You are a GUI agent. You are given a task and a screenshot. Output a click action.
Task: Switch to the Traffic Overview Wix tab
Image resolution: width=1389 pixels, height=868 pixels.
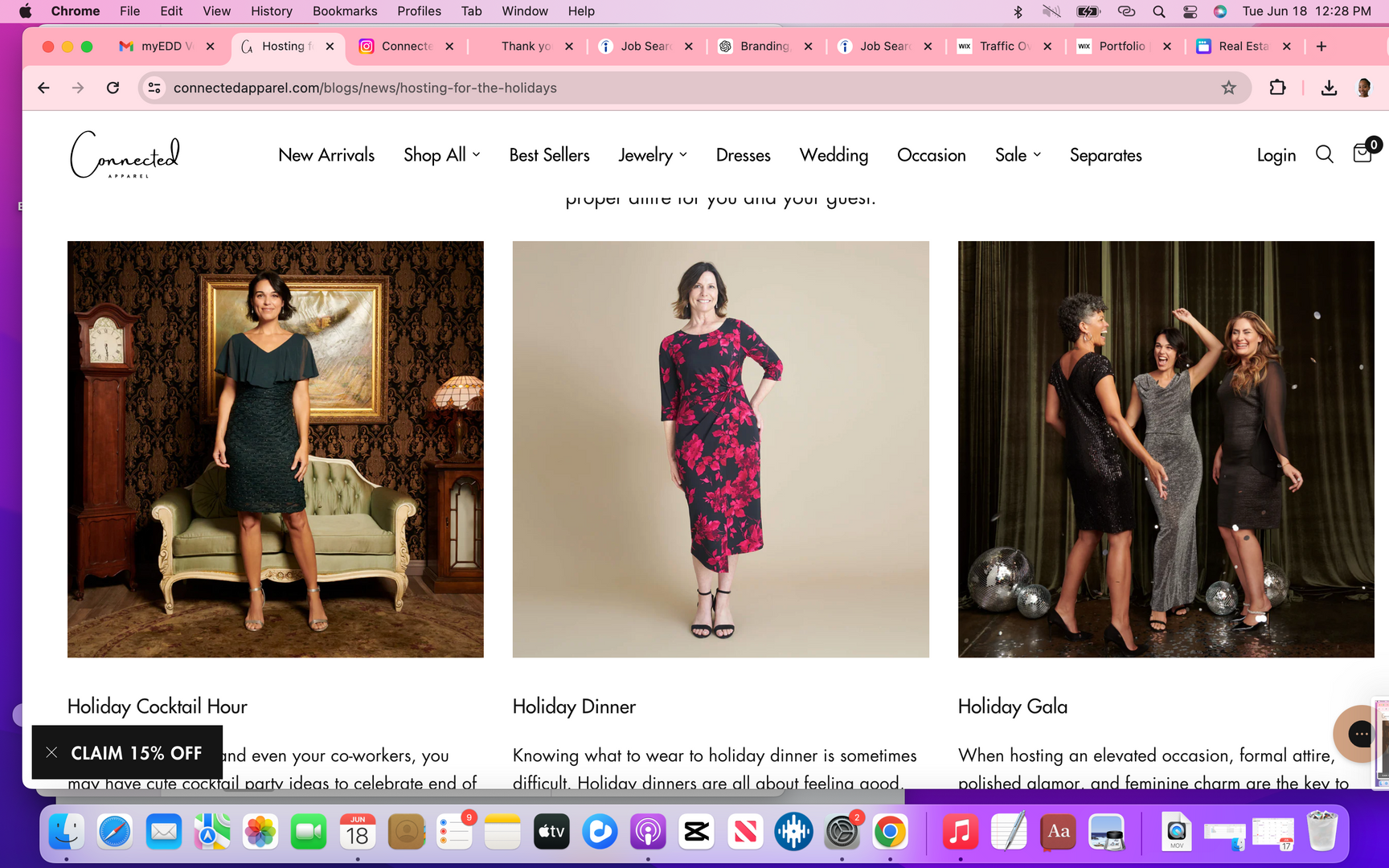(1003, 47)
